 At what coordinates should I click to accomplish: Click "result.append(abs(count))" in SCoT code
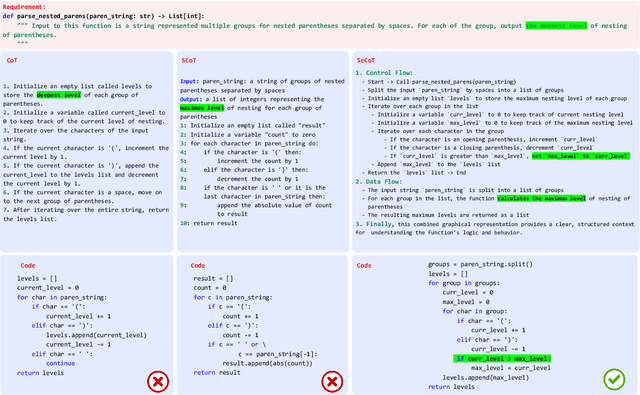coord(267,363)
